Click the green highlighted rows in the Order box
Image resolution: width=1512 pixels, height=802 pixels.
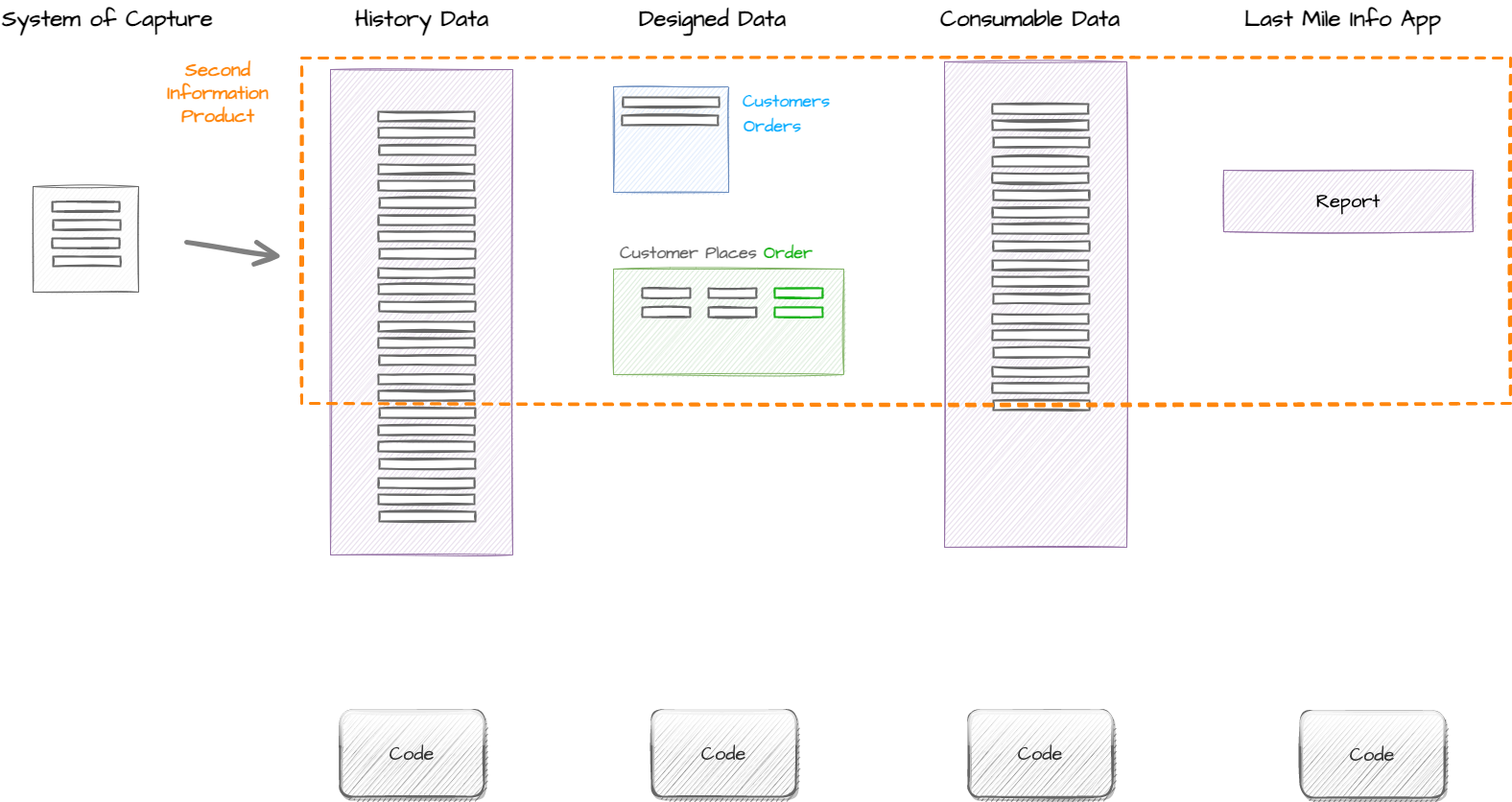[798, 302]
